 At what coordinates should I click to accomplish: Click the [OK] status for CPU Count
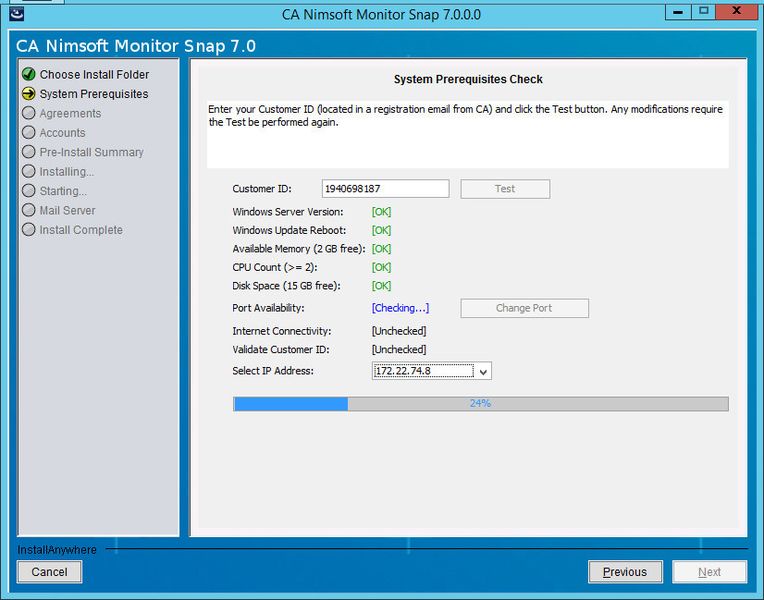382,268
